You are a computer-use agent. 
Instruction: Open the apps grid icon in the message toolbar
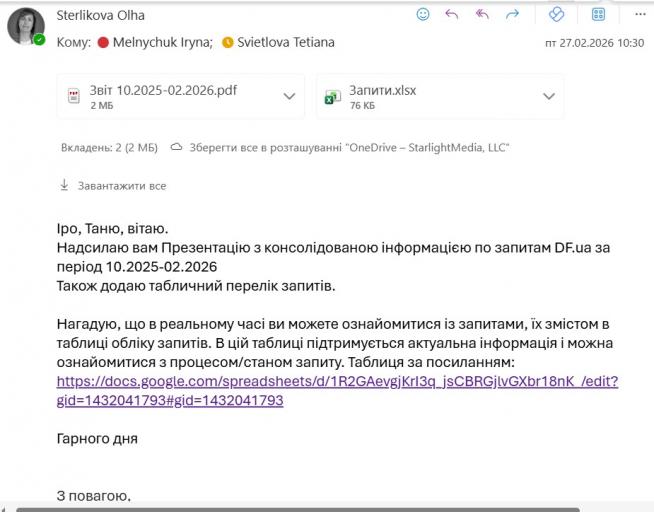coord(599,15)
